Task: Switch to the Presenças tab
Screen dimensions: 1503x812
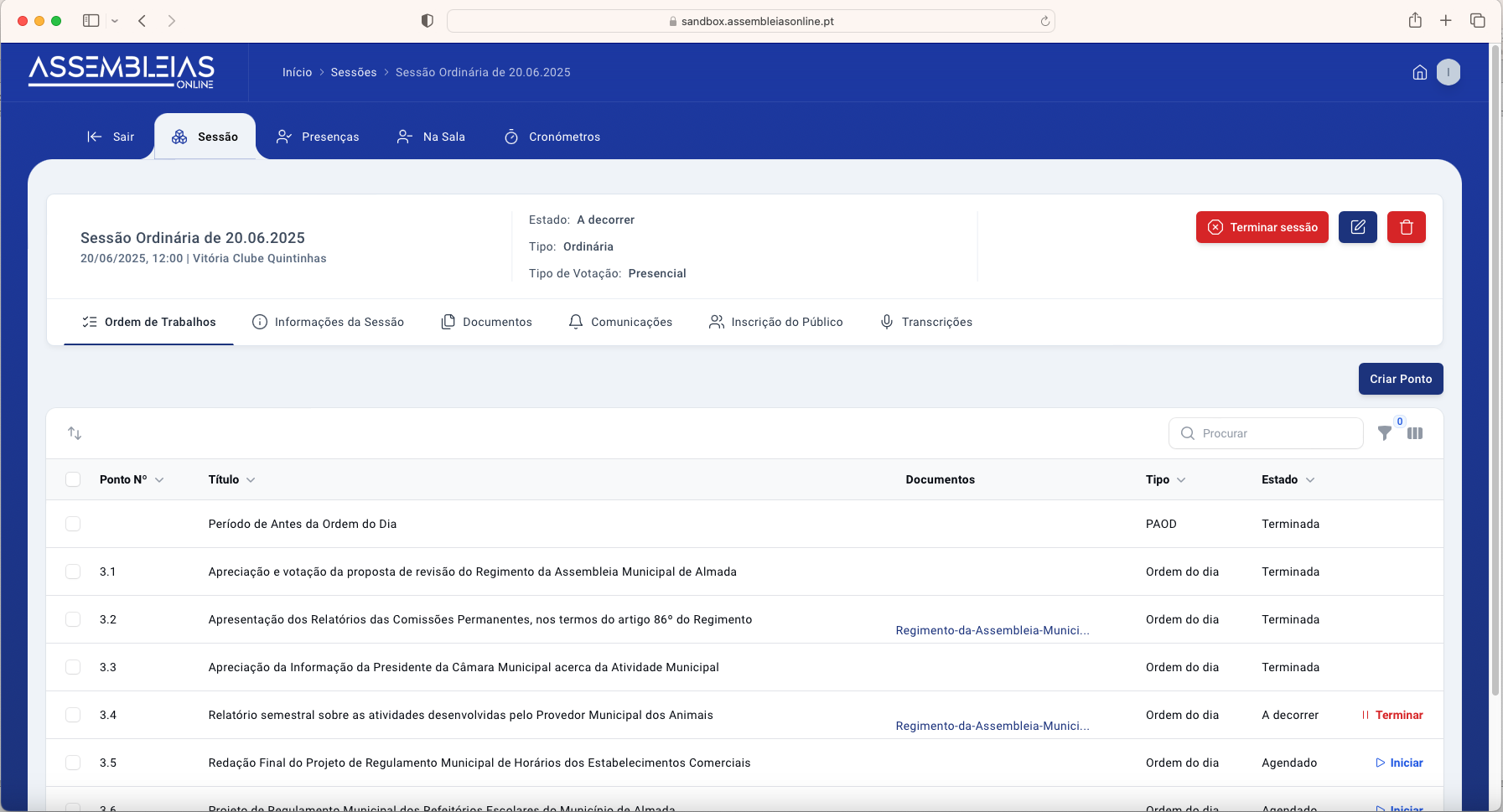Action: (x=318, y=137)
